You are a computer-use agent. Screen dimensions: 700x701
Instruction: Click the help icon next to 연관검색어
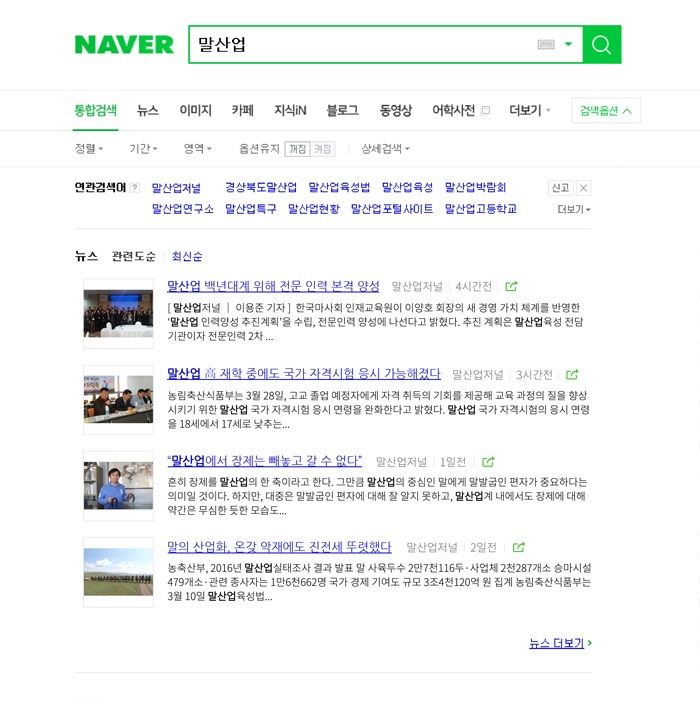point(134,188)
